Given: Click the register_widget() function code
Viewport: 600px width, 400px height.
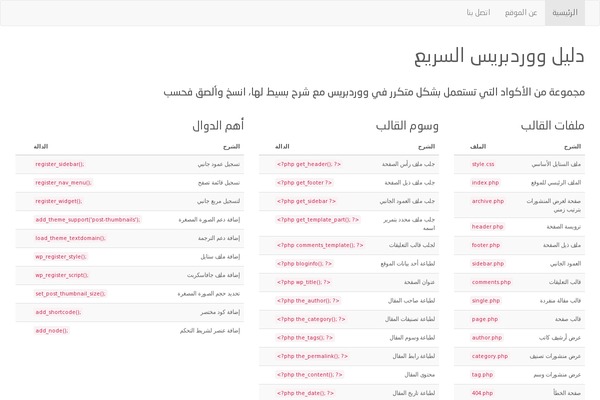Looking at the screenshot, I should 58,201.
